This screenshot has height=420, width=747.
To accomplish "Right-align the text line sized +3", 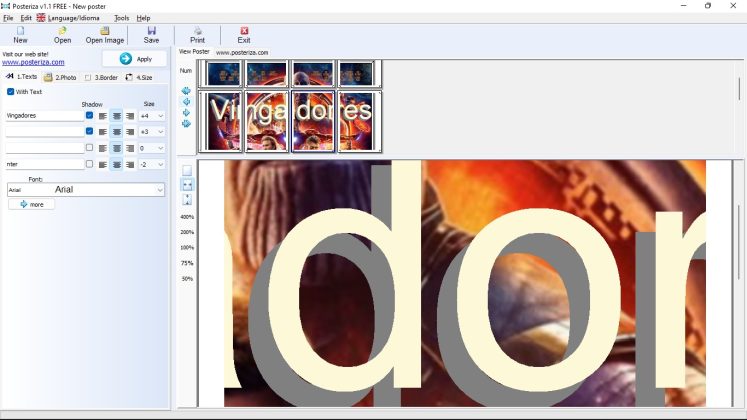I will pyautogui.click(x=130, y=132).
